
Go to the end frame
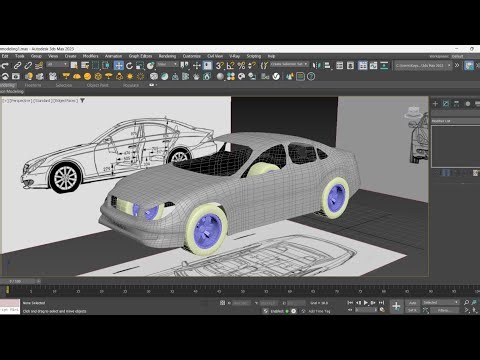(381, 303)
